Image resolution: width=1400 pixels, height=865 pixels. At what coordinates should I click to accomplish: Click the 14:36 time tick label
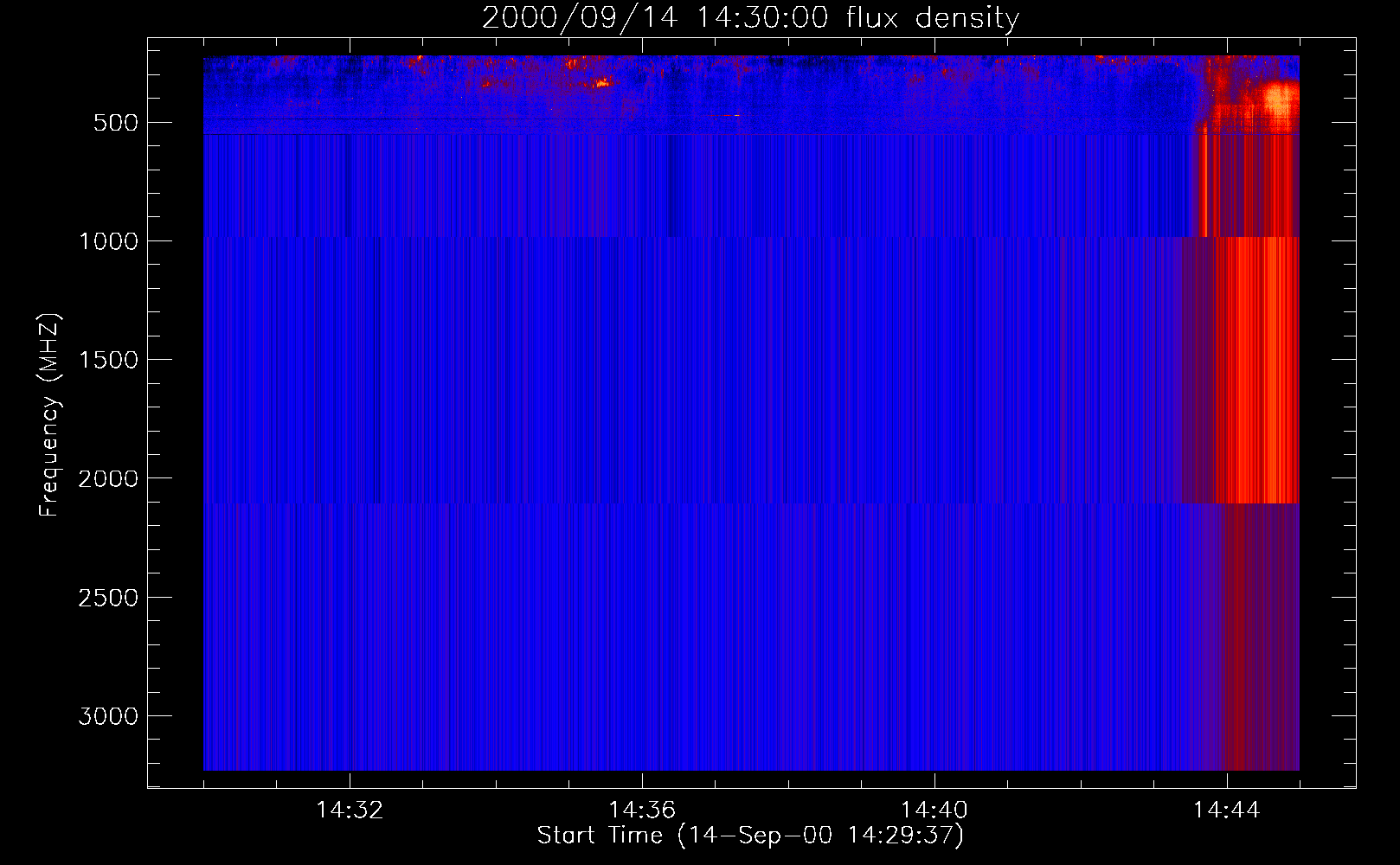tap(642, 811)
